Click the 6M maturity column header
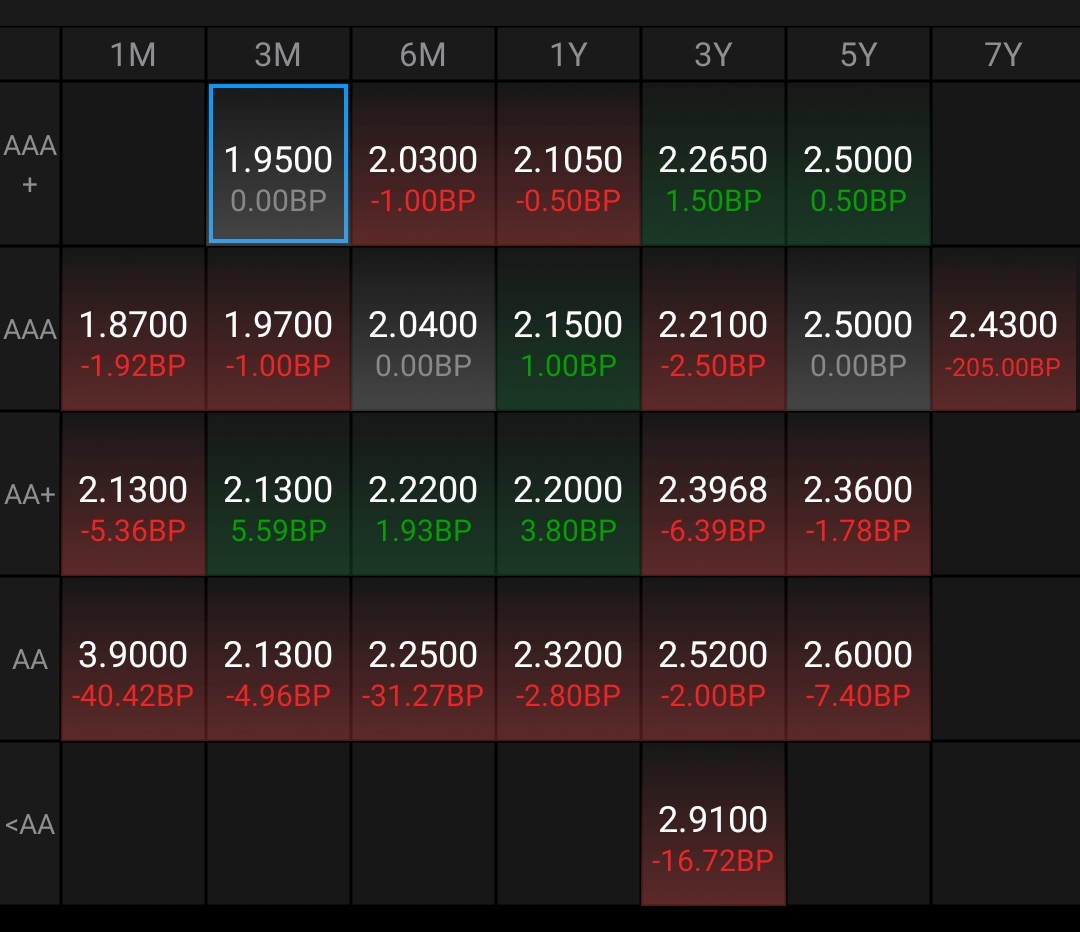Image resolution: width=1080 pixels, height=932 pixels. 423,54
